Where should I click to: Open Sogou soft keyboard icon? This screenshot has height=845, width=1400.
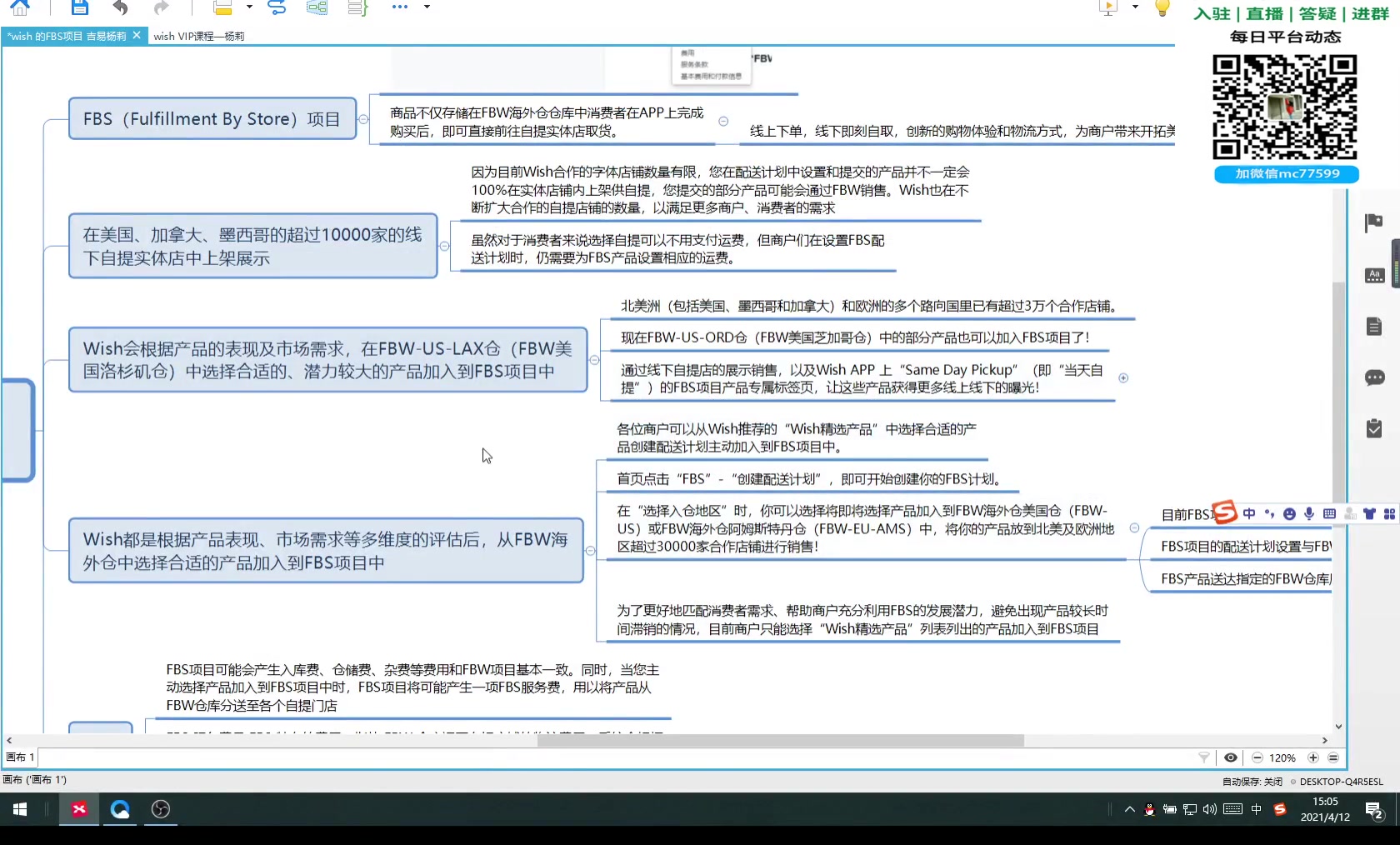1329,514
